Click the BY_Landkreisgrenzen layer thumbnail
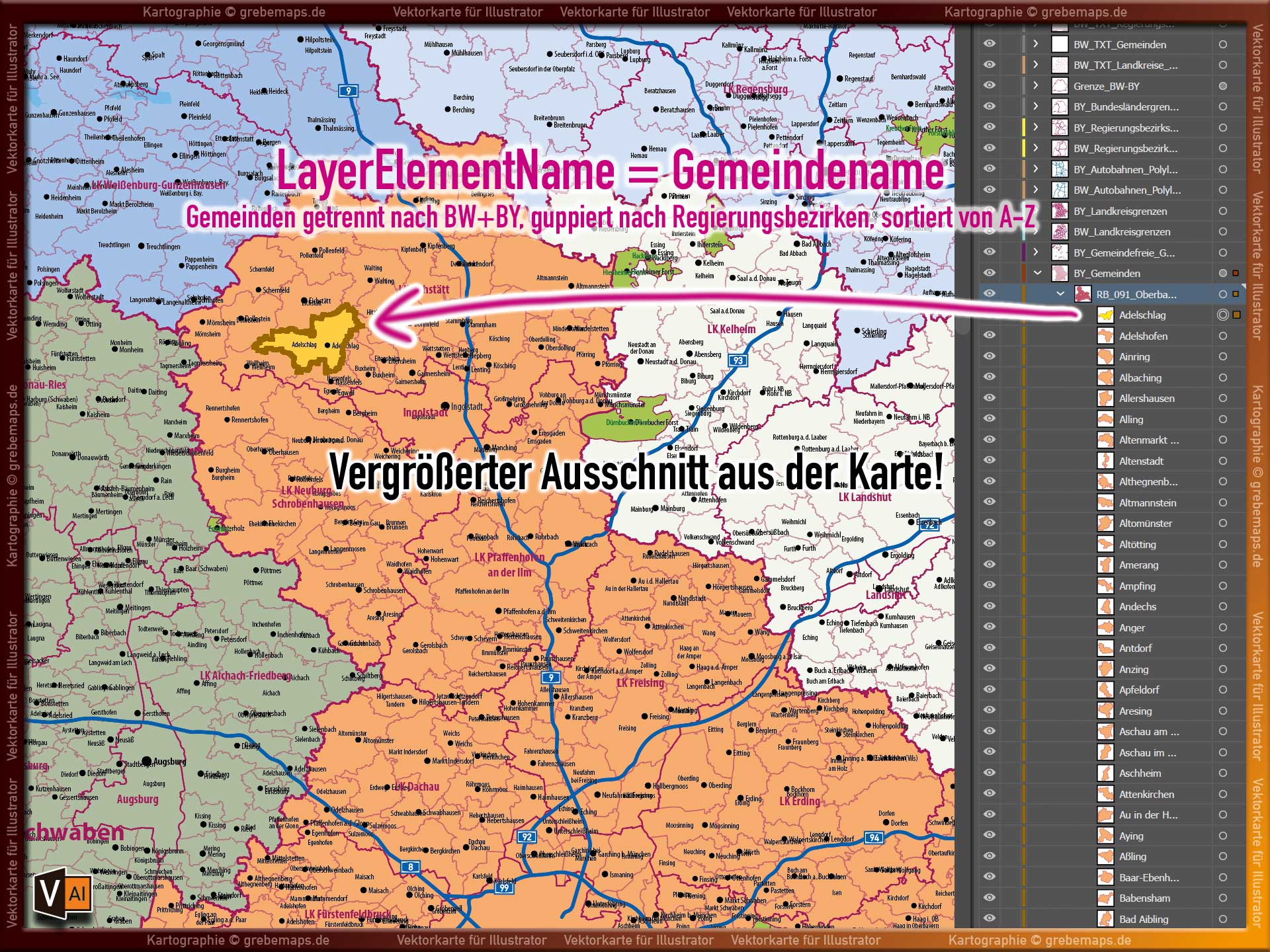1270x952 pixels. [x=1062, y=211]
